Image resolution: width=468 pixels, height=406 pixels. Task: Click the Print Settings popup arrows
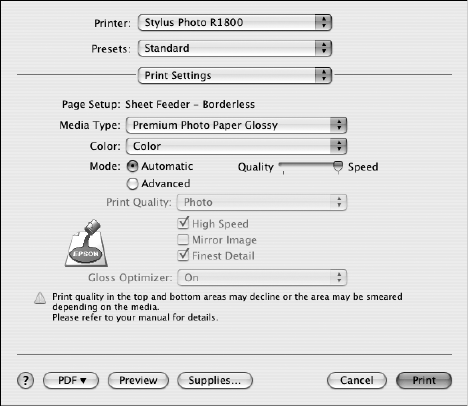pos(323,75)
